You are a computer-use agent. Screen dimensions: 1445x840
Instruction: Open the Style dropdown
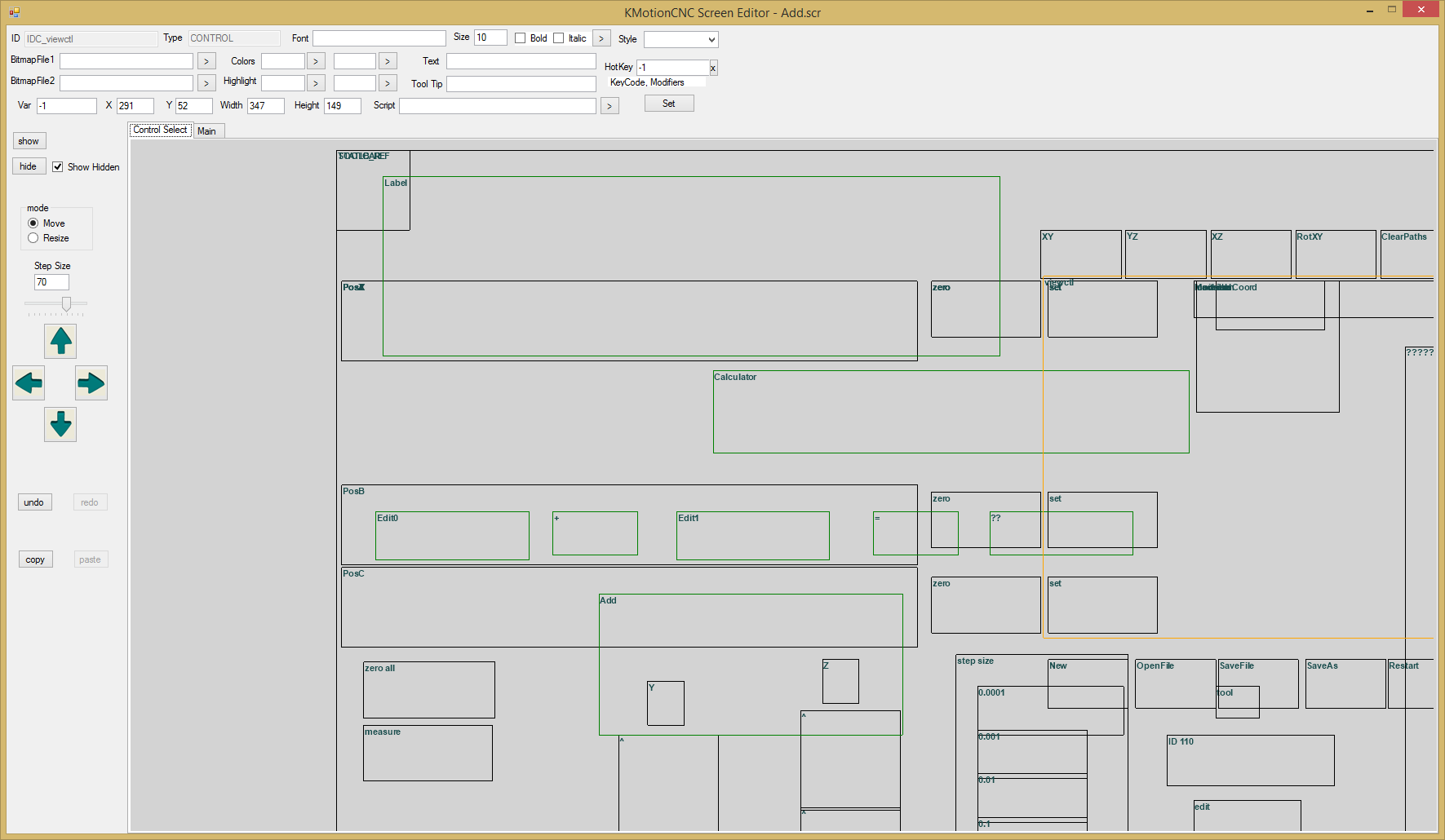680,39
